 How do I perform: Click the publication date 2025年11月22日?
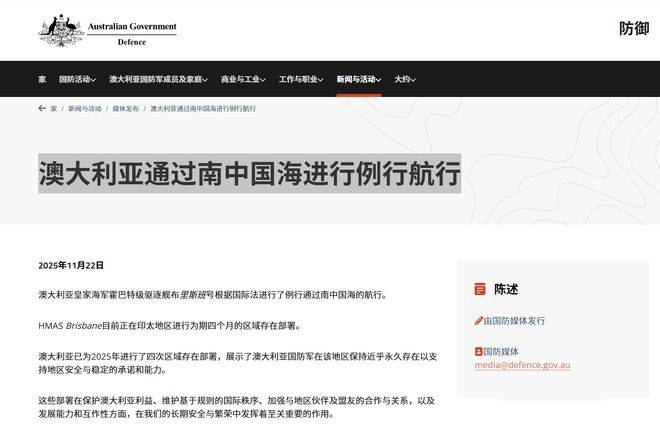(71, 265)
